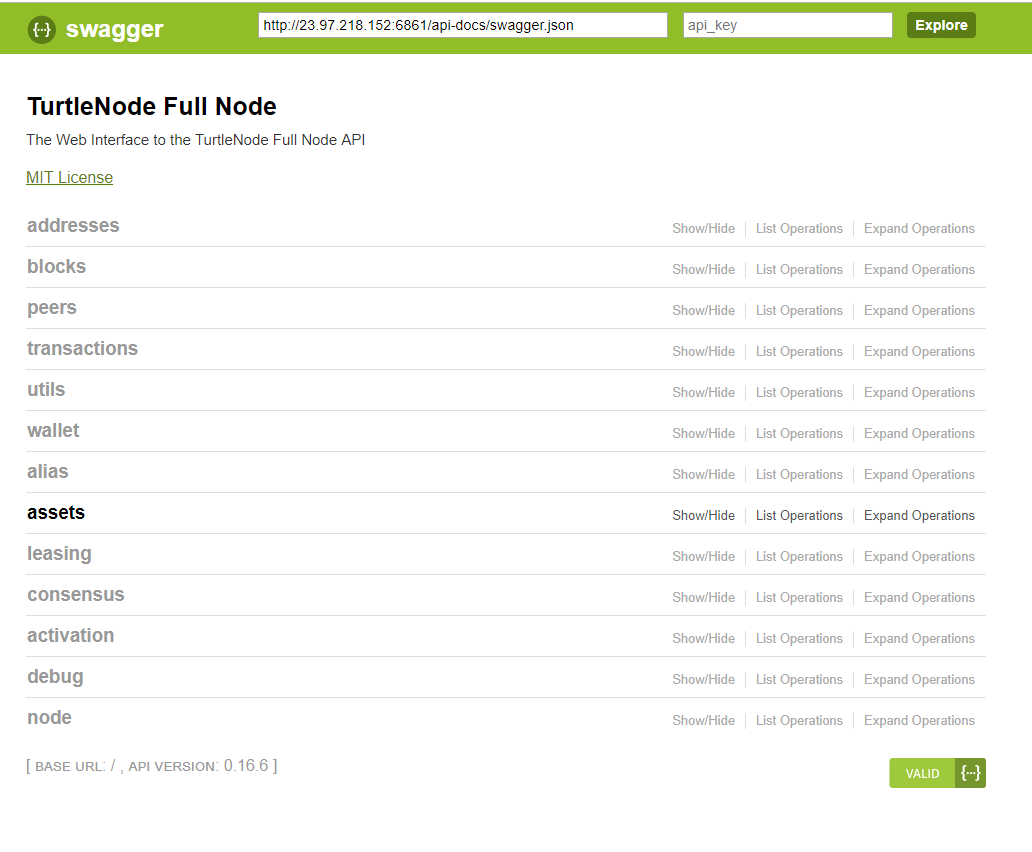This screenshot has height=852, width=1032.
Task: Expand Operations for assets
Action: click(x=919, y=515)
